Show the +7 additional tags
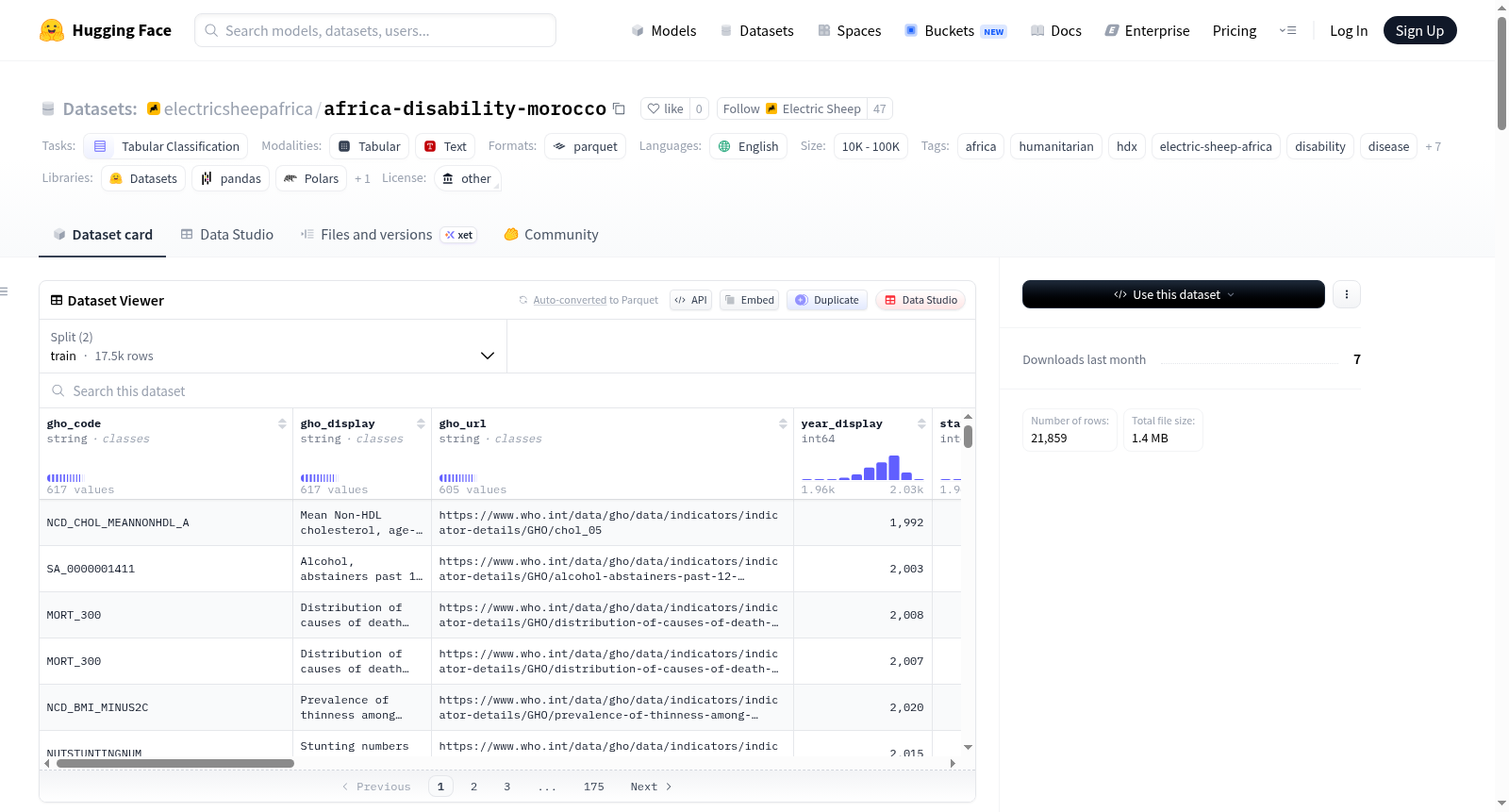 [x=1434, y=146]
